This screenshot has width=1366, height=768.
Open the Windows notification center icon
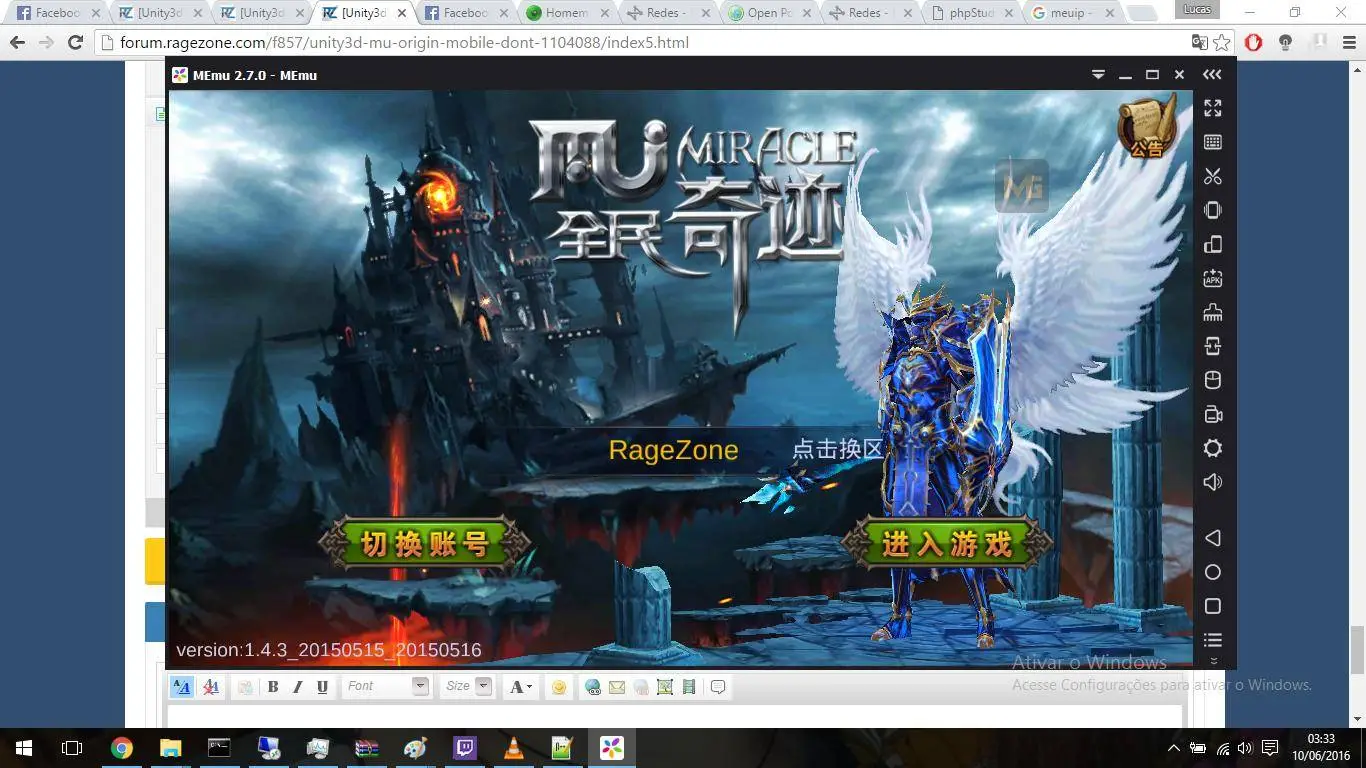tap(1270, 748)
